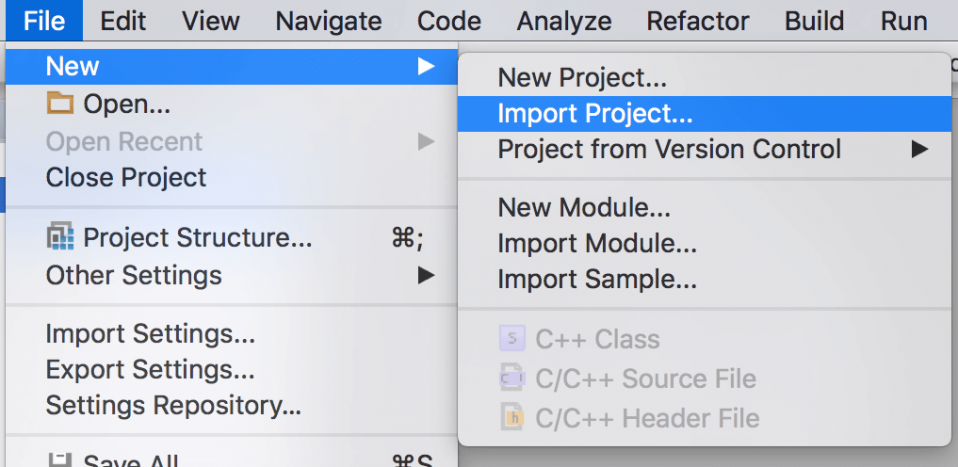
Task: Expand the New submenu arrow
Action: pyautogui.click(x=426, y=67)
